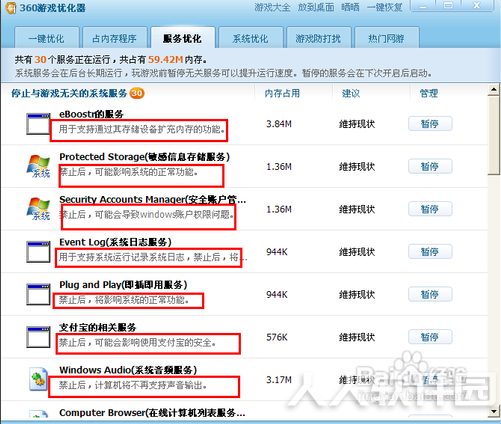
Task: Click the 晒晒 link in title bar
Action: (350, 7)
